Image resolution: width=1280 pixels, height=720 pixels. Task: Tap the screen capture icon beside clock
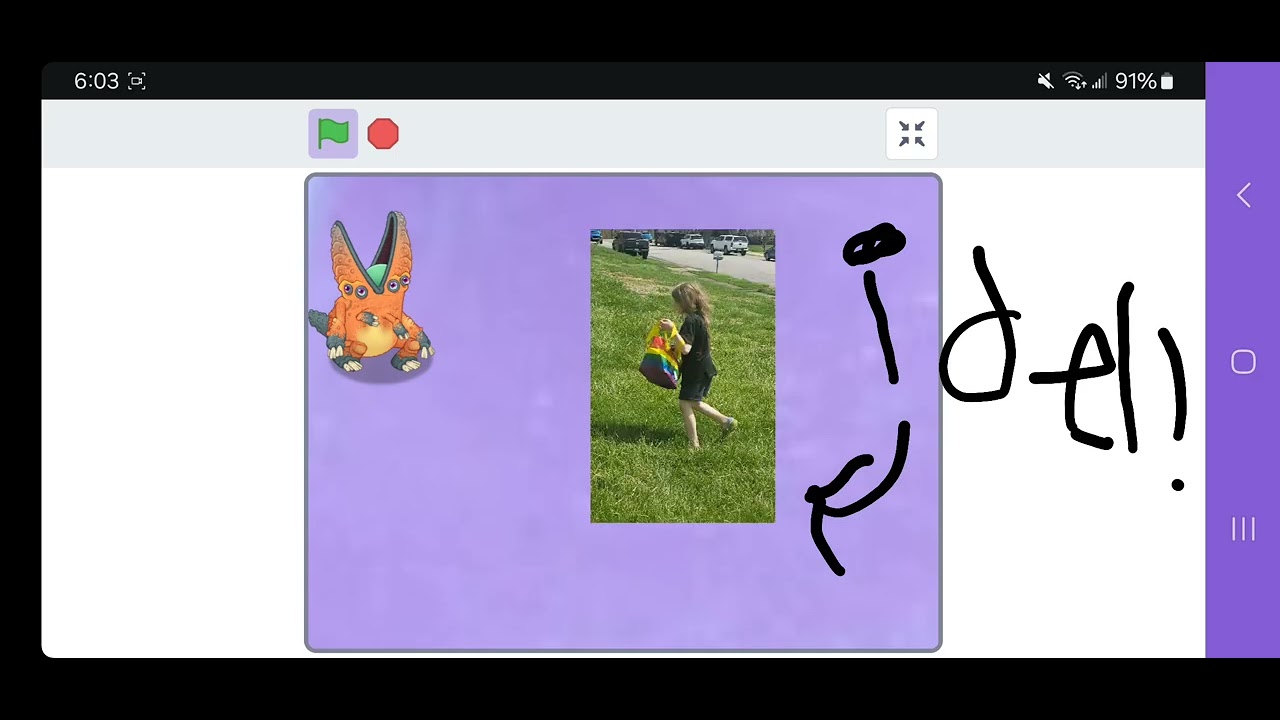click(x=137, y=81)
